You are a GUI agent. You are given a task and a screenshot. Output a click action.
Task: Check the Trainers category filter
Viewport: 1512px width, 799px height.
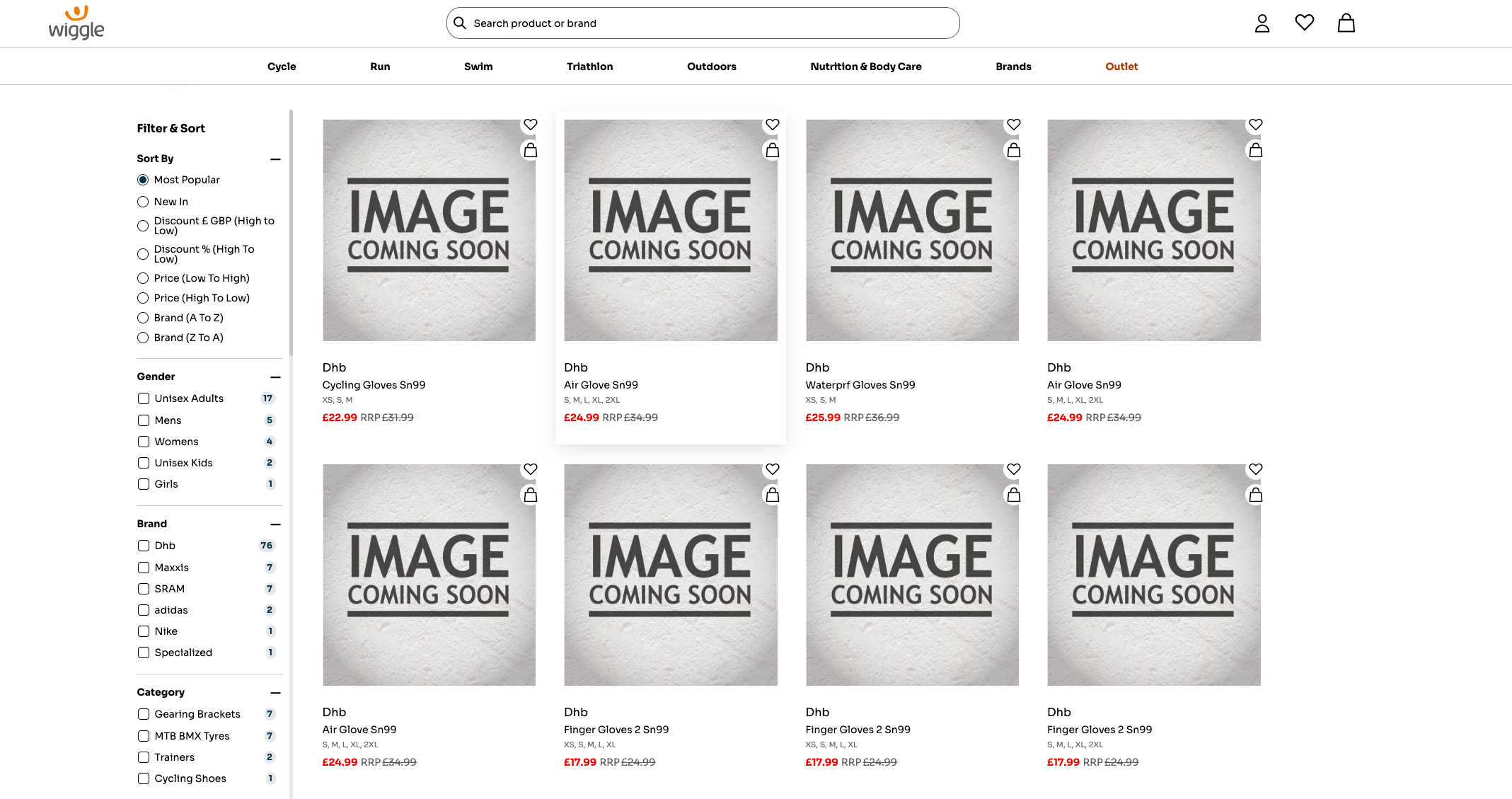[x=144, y=757]
